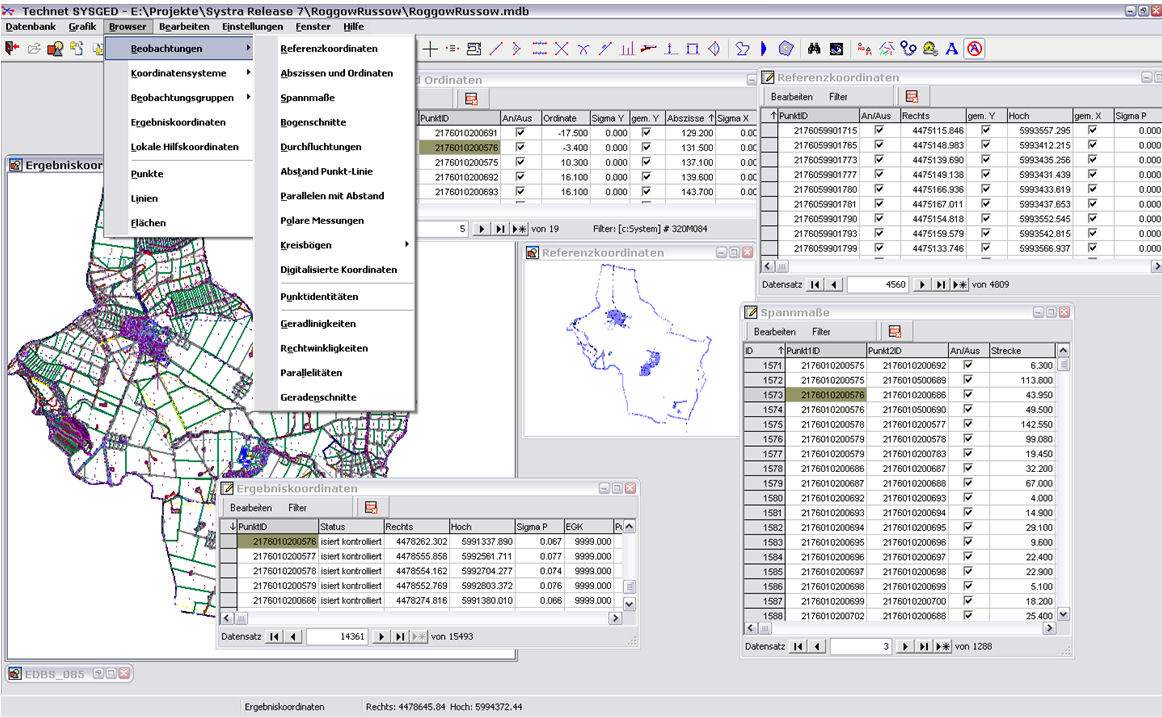Click the binoculars search icon in toolbar
1162x717 pixels.
click(x=814, y=48)
